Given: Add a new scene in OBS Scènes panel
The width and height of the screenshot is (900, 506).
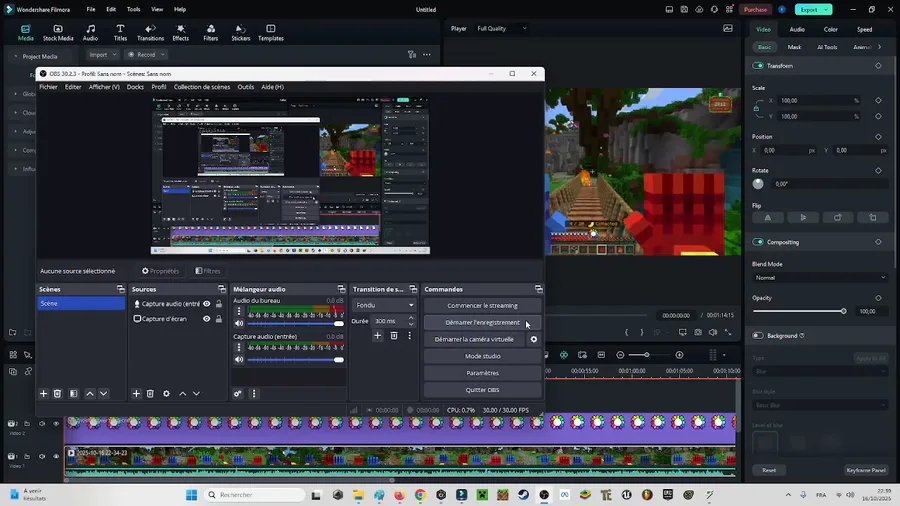Looking at the screenshot, I should [x=44, y=394].
